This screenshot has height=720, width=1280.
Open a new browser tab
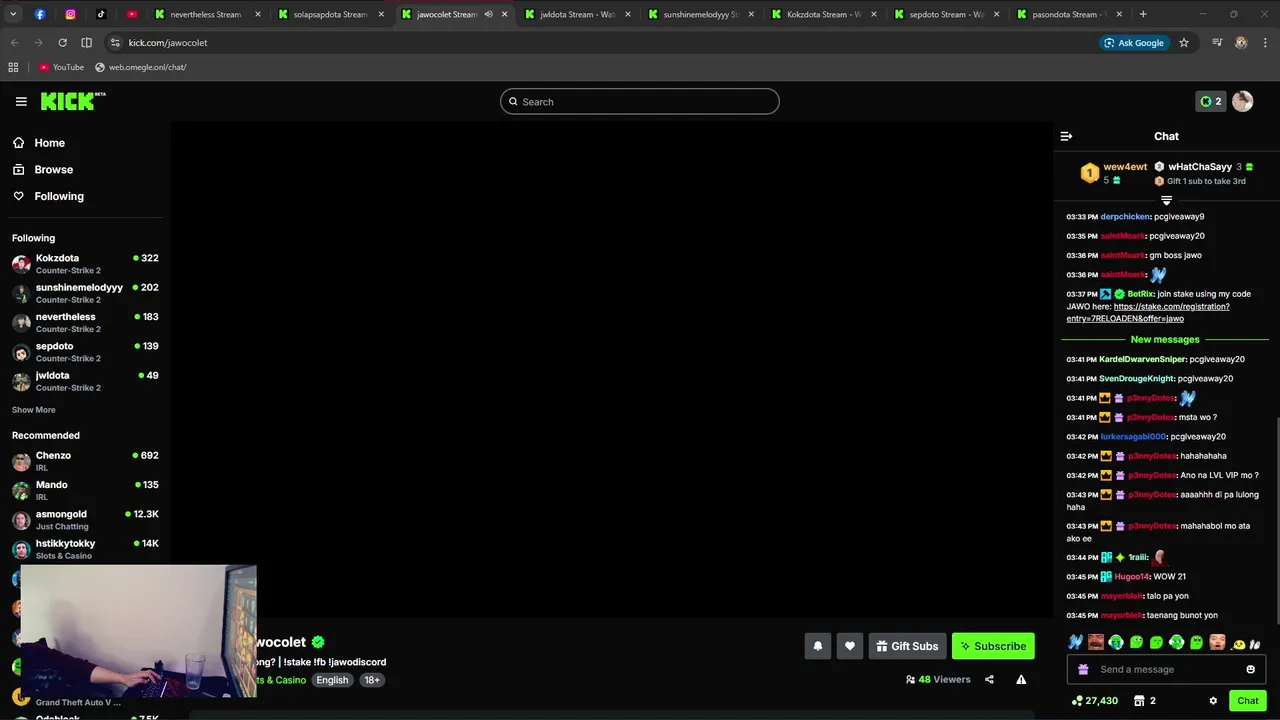1143,14
